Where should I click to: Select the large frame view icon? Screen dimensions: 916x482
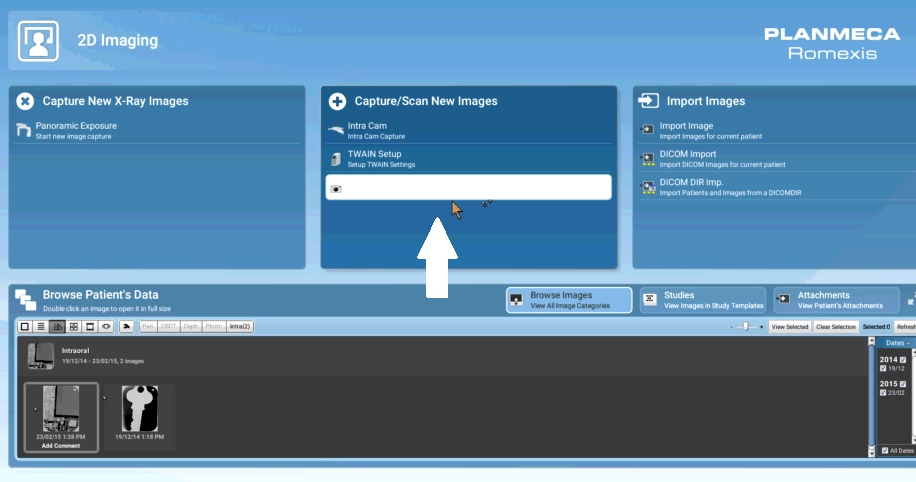point(90,327)
